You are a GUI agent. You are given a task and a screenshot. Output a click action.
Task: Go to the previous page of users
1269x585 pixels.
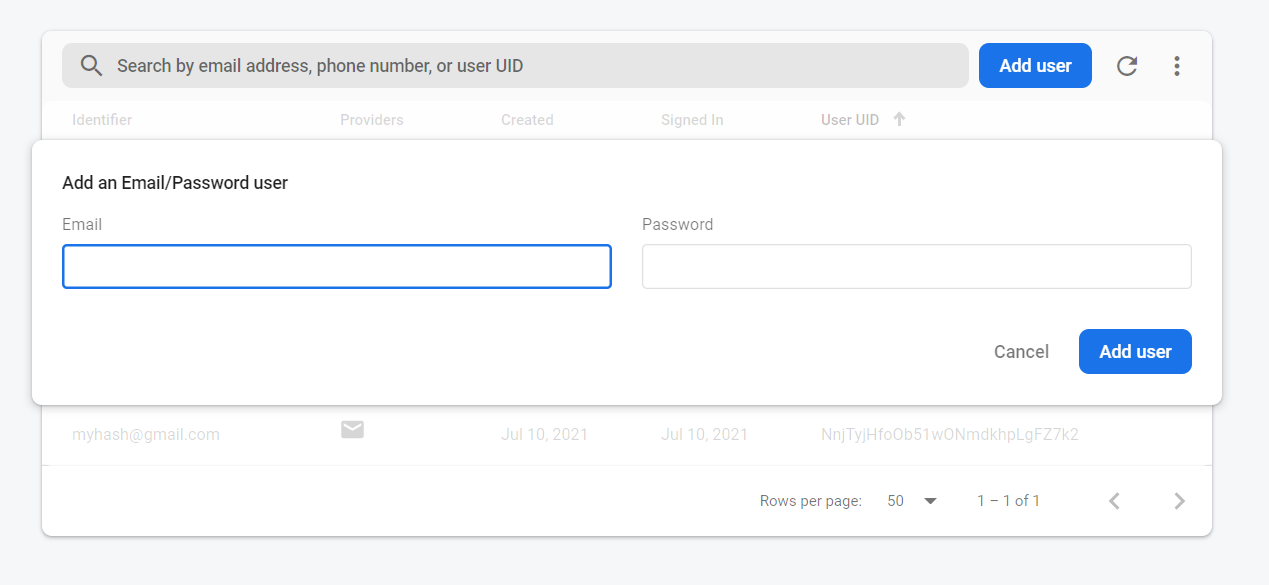[x=1114, y=501]
